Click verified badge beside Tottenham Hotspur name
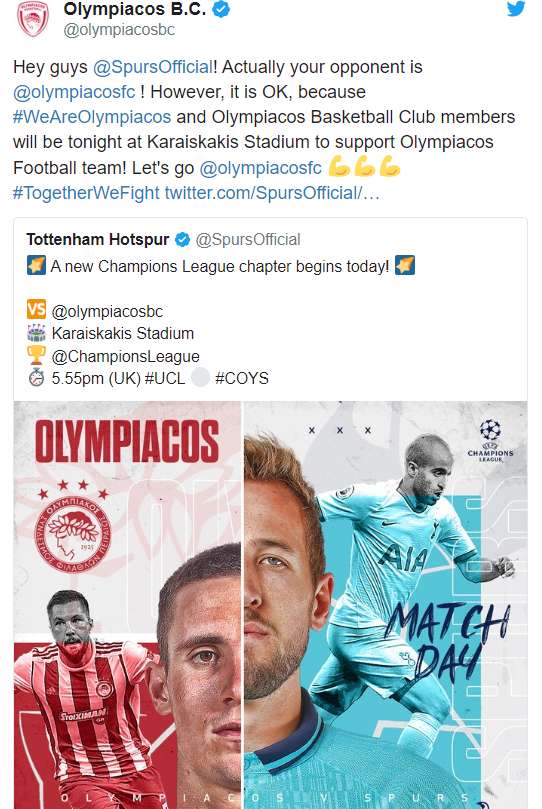This screenshot has width=542, height=809. (182, 239)
